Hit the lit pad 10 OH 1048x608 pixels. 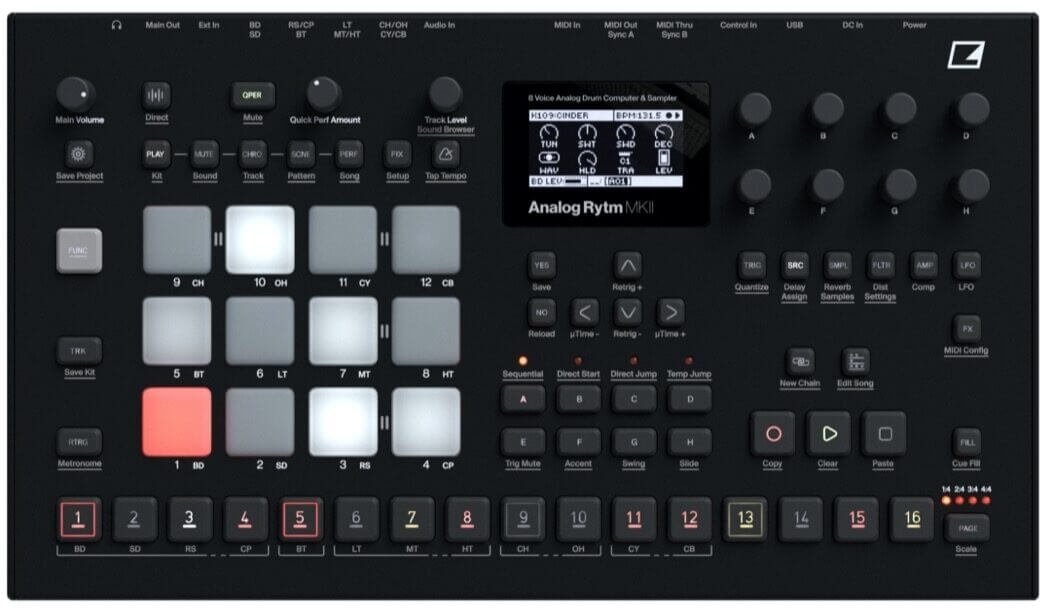click(x=260, y=240)
